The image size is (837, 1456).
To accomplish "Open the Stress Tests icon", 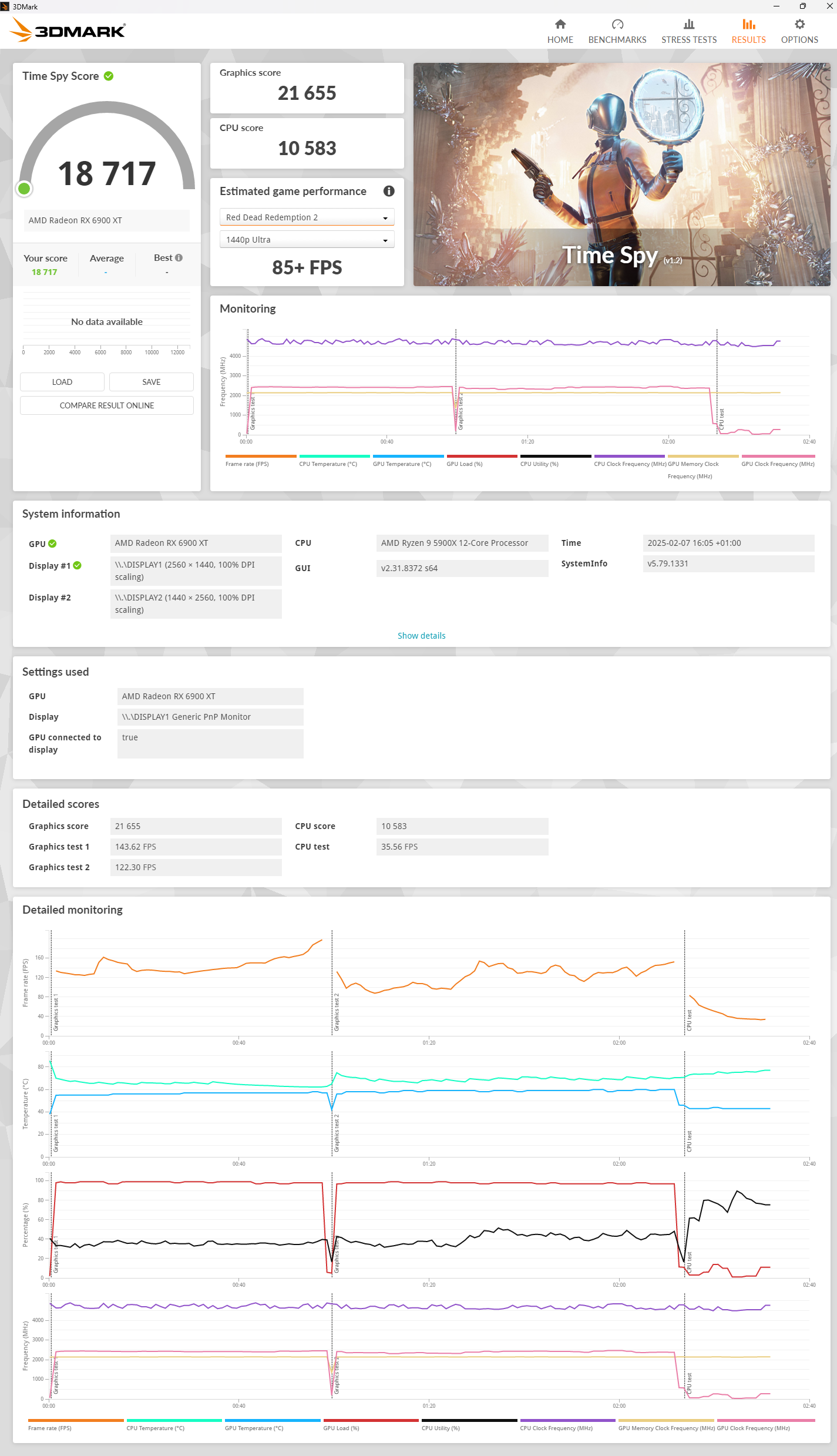I will pyautogui.click(x=689, y=24).
